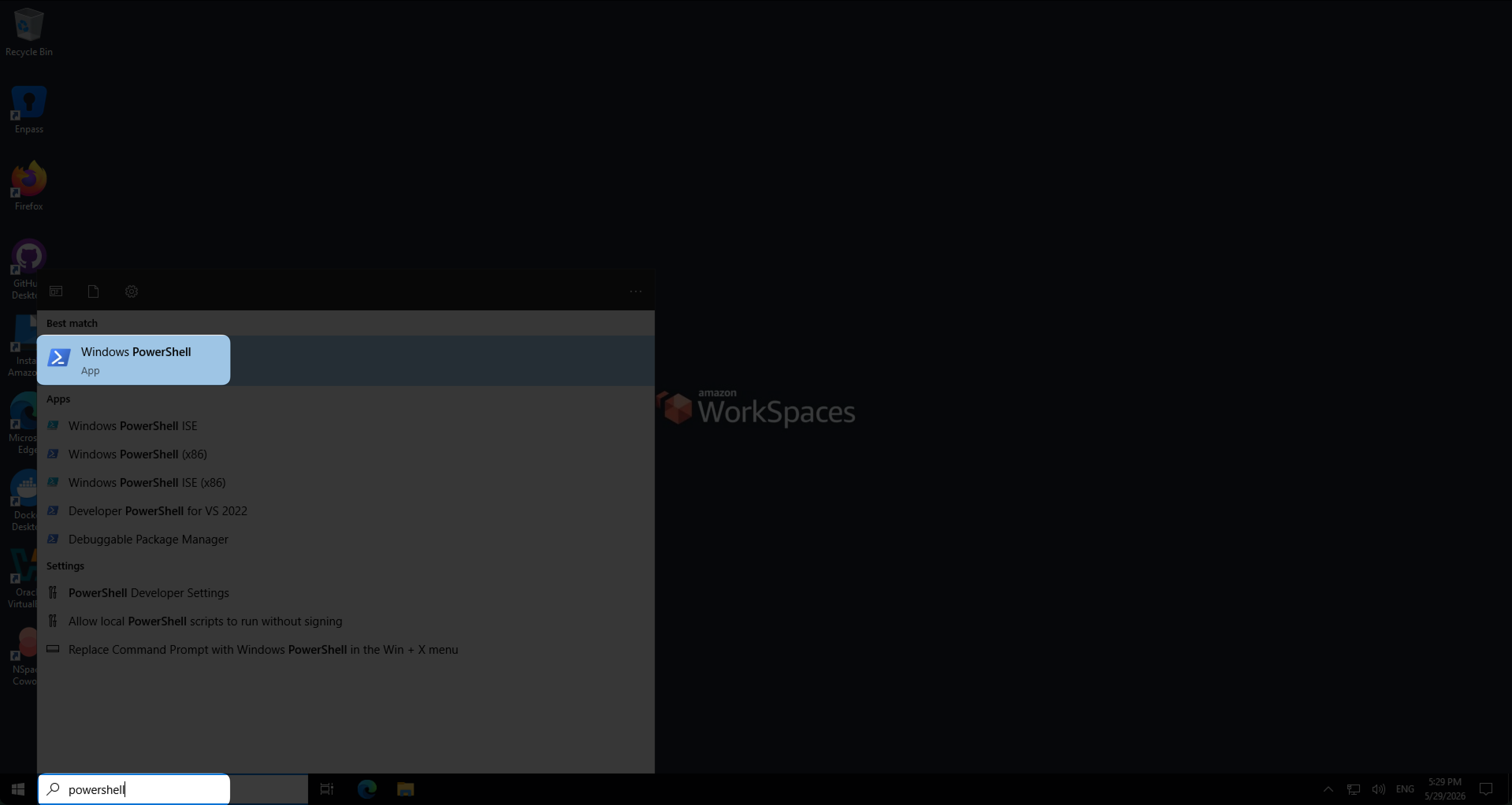Click the PowerShell Developer Settings row icon
1512x805 pixels.
(53, 592)
